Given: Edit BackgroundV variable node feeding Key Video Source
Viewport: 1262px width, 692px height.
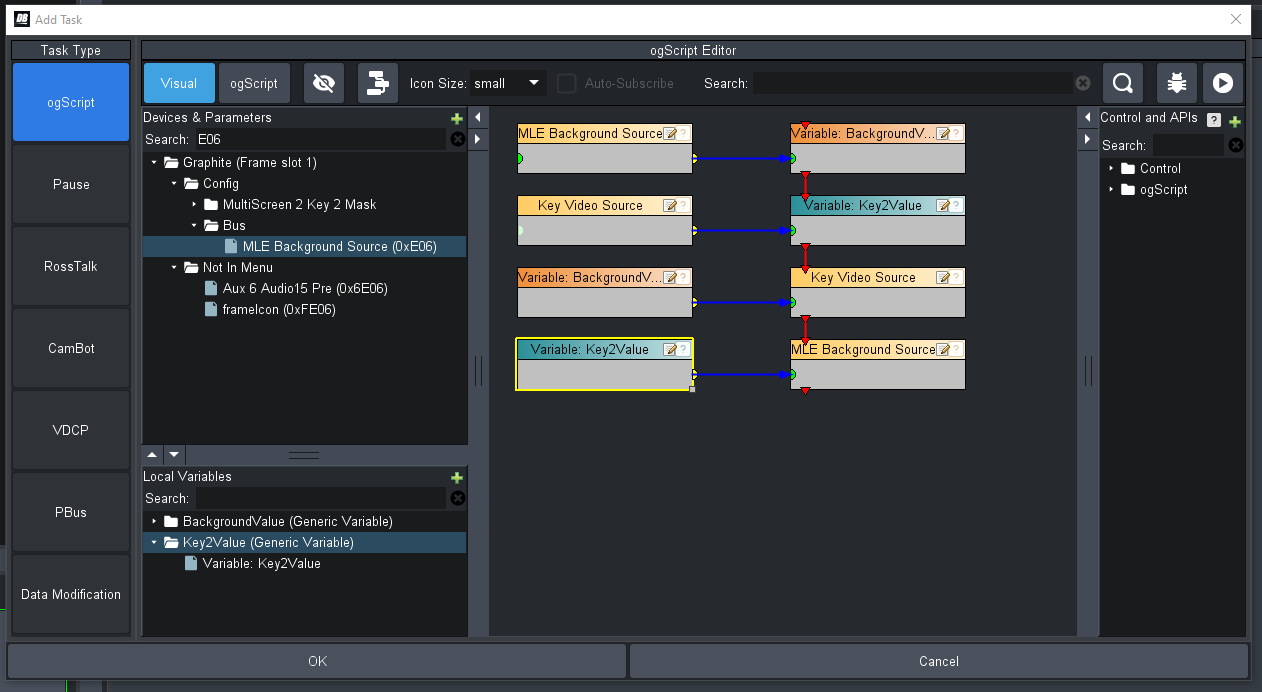Looking at the screenshot, I should [670, 278].
